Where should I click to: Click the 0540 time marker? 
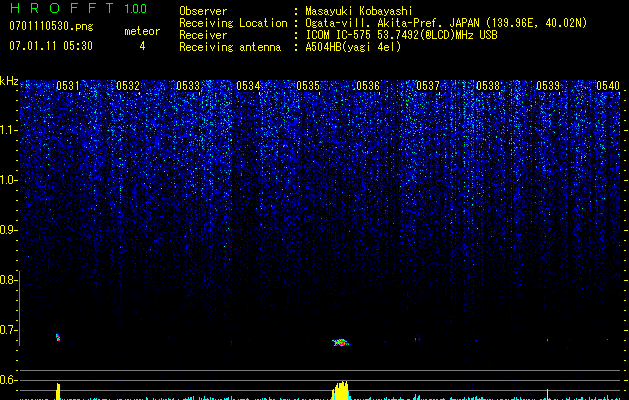click(x=608, y=85)
